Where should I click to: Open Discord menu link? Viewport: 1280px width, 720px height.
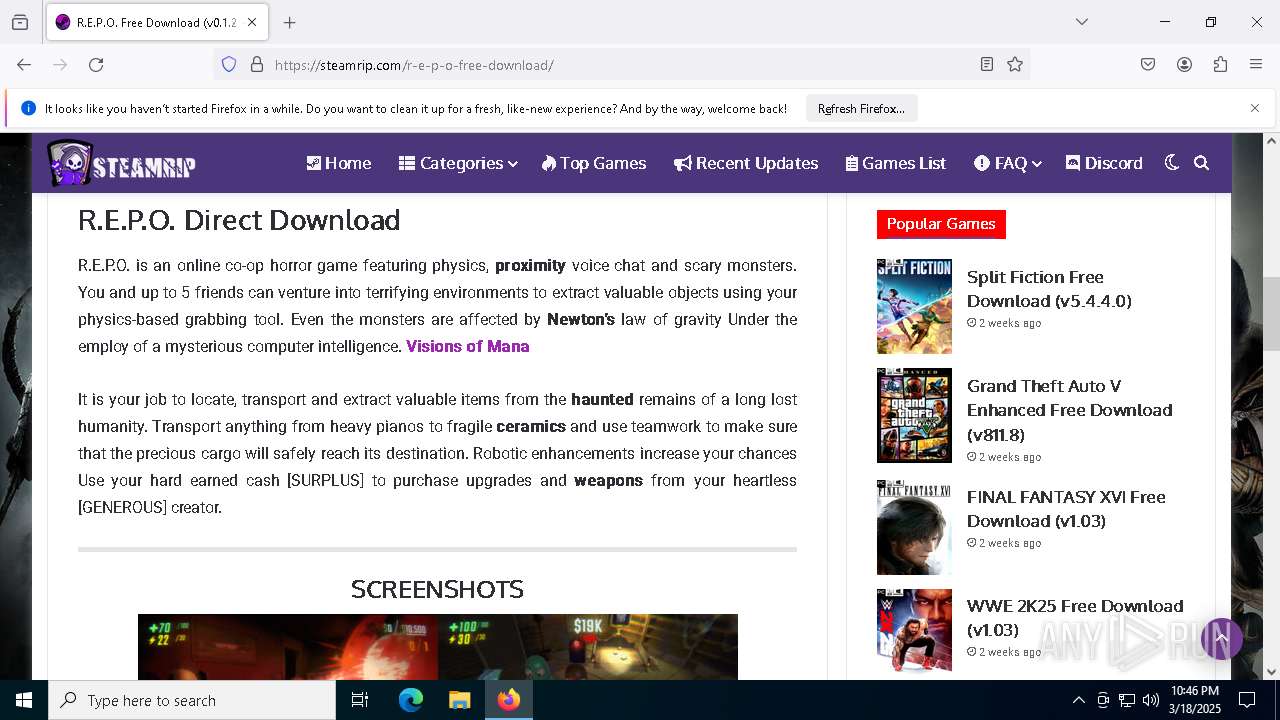1104,163
